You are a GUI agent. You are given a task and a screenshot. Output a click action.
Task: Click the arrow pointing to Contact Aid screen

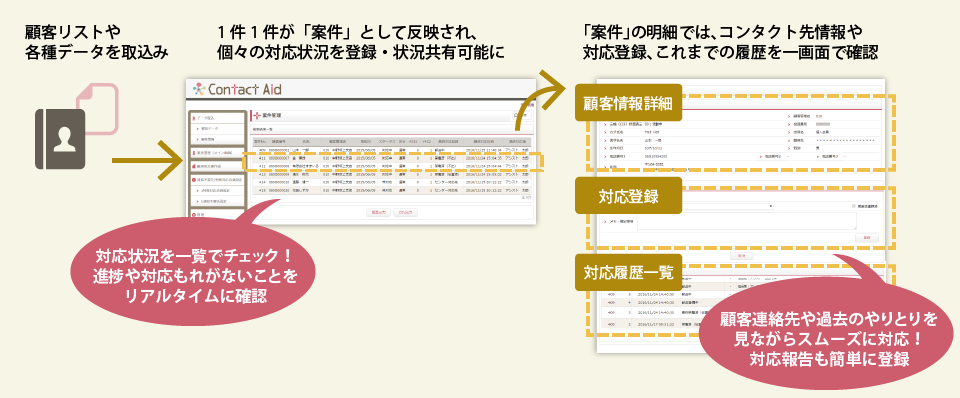click(148, 160)
